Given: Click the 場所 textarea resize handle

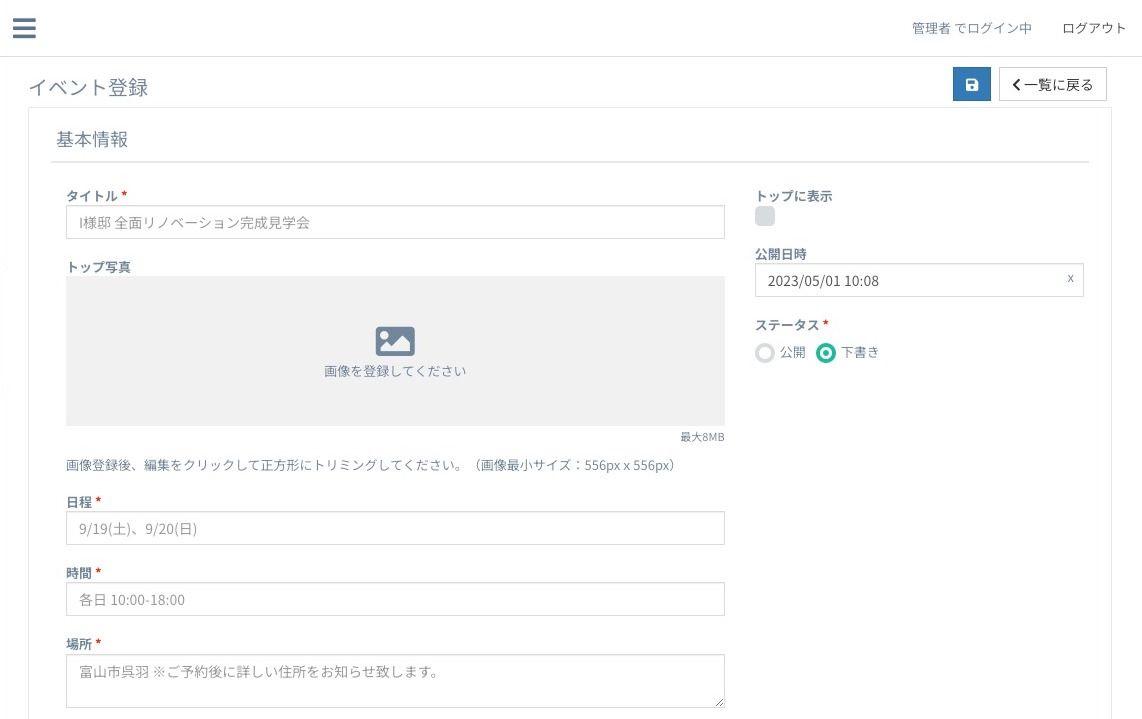Looking at the screenshot, I should coord(718,702).
